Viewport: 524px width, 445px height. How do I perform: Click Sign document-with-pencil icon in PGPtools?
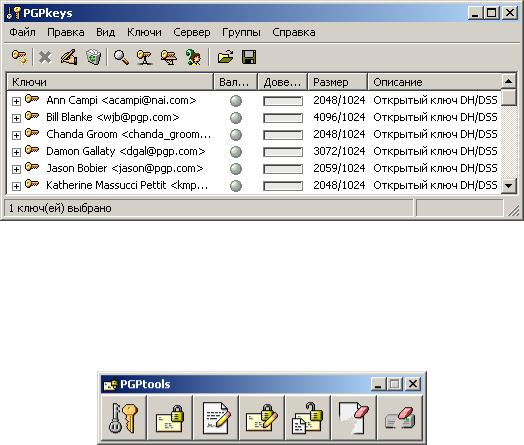click(216, 418)
